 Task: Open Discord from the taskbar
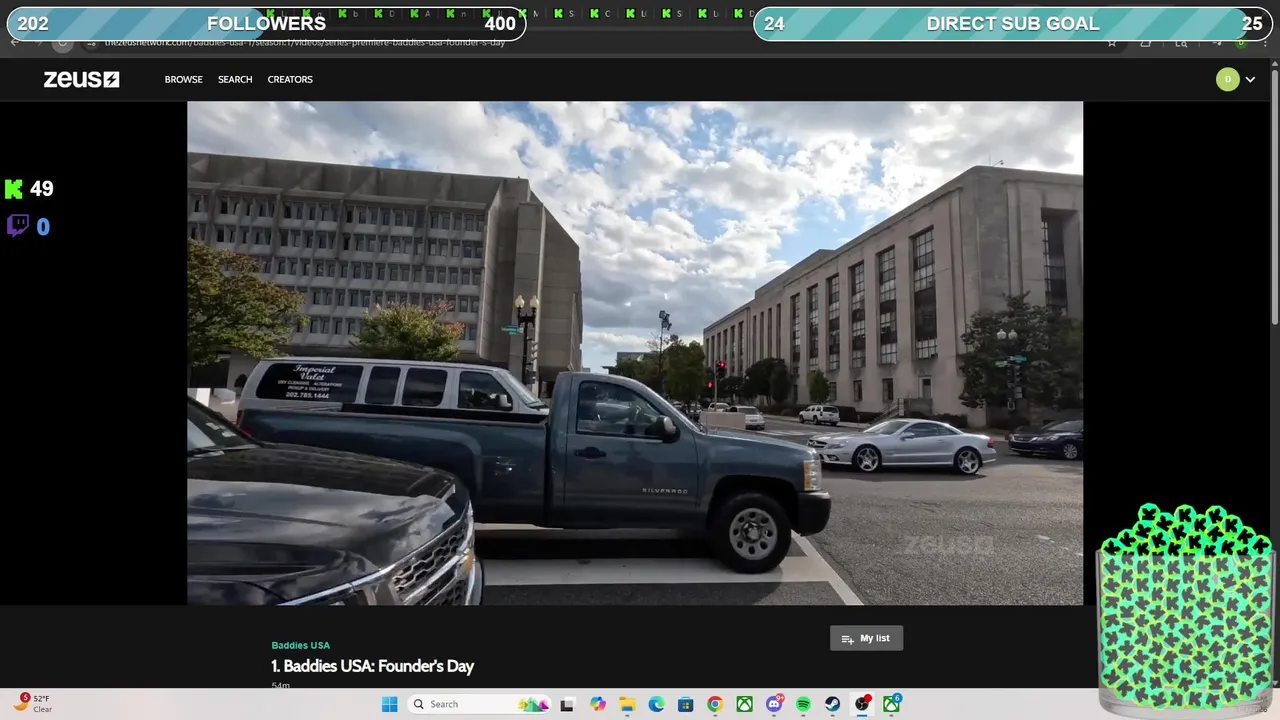774,704
